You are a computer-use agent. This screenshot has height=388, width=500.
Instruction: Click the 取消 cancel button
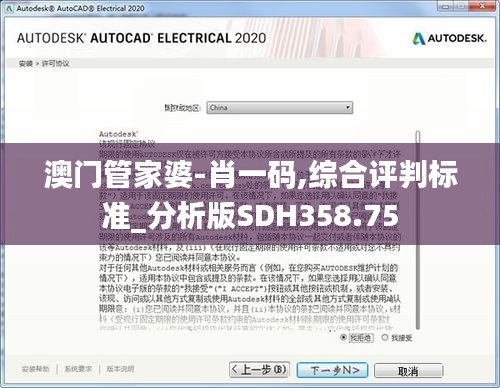tap(408, 371)
